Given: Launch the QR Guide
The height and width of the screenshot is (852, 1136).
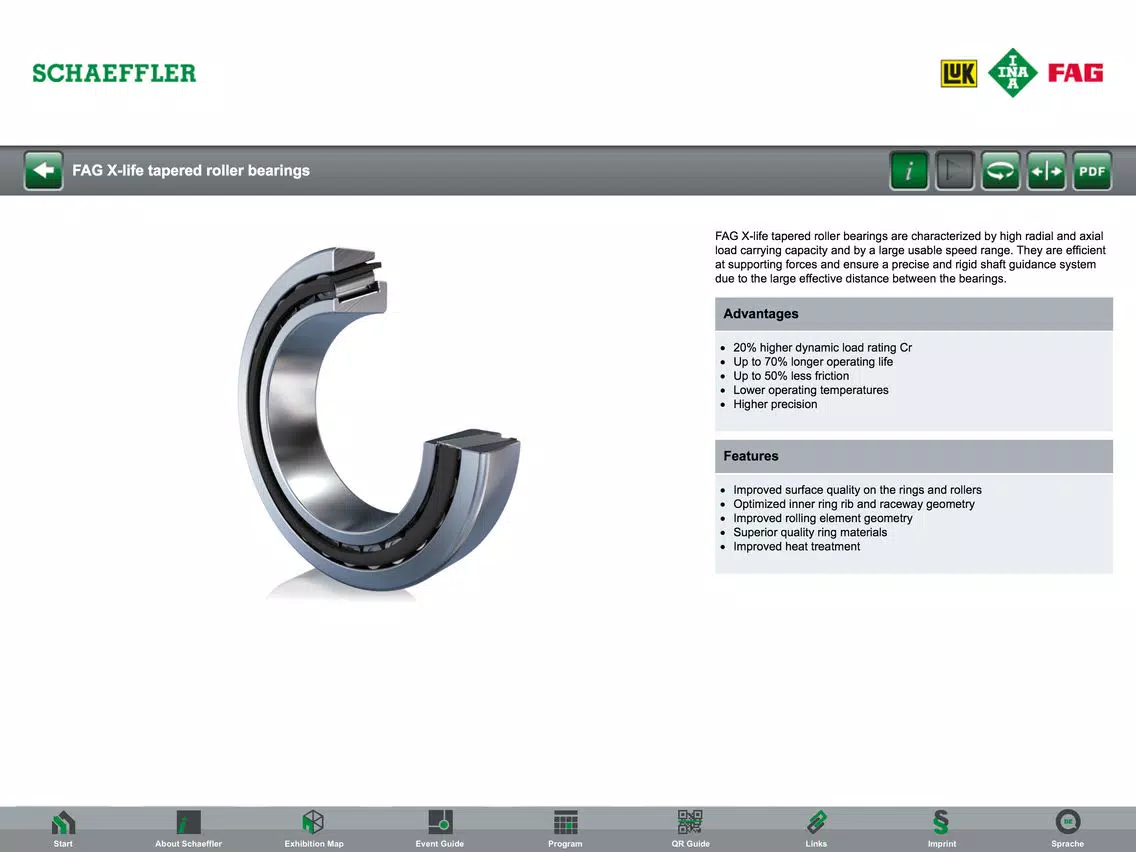Looking at the screenshot, I should point(690,829).
